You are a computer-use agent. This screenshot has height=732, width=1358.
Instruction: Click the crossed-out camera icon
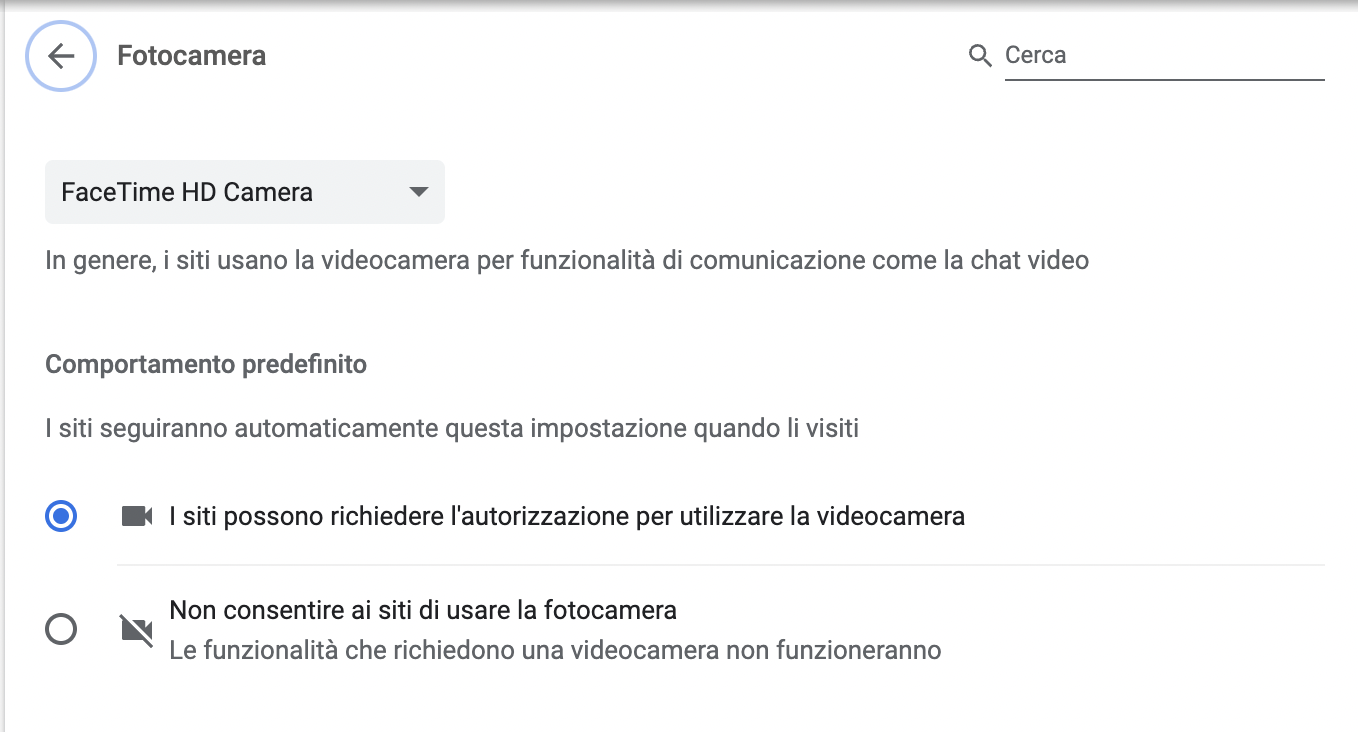point(136,630)
